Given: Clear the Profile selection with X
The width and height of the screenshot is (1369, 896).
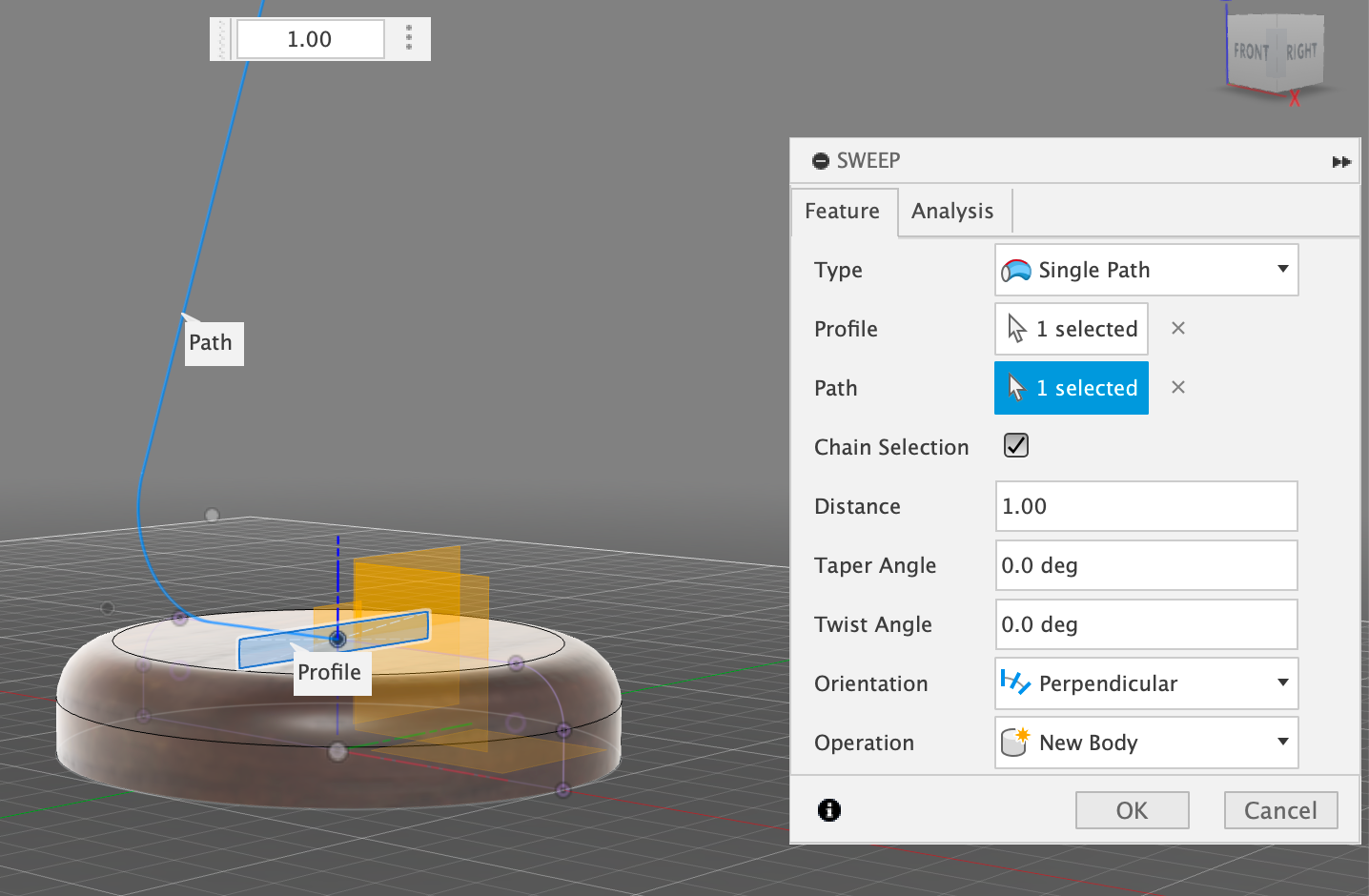Looking at the screenshot, I should (x=1177, y=329).
